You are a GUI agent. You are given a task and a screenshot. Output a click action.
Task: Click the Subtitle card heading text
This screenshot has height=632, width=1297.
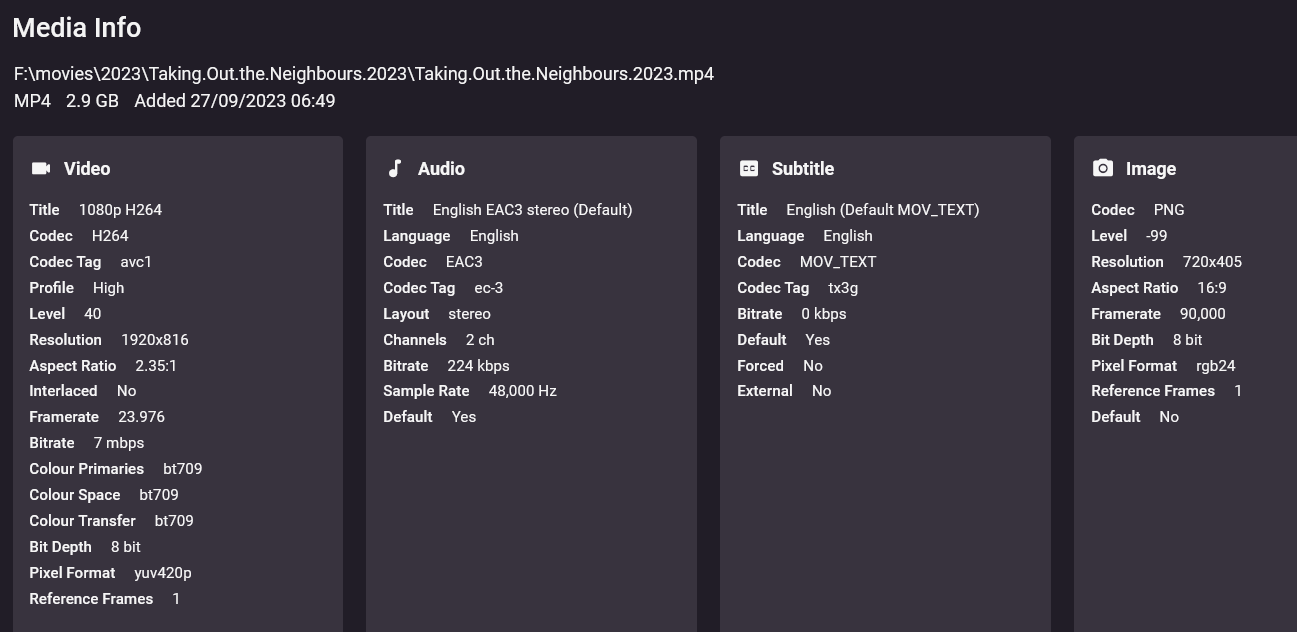(x=803, y=169)
